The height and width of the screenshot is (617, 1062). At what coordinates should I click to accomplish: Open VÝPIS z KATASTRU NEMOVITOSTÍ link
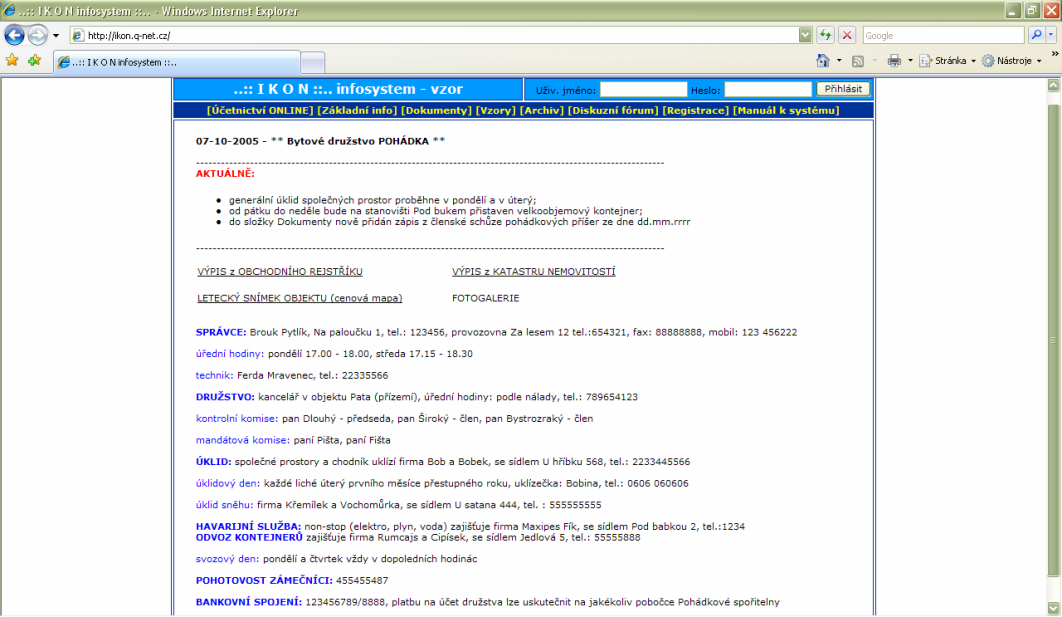(x=533, y=272)
